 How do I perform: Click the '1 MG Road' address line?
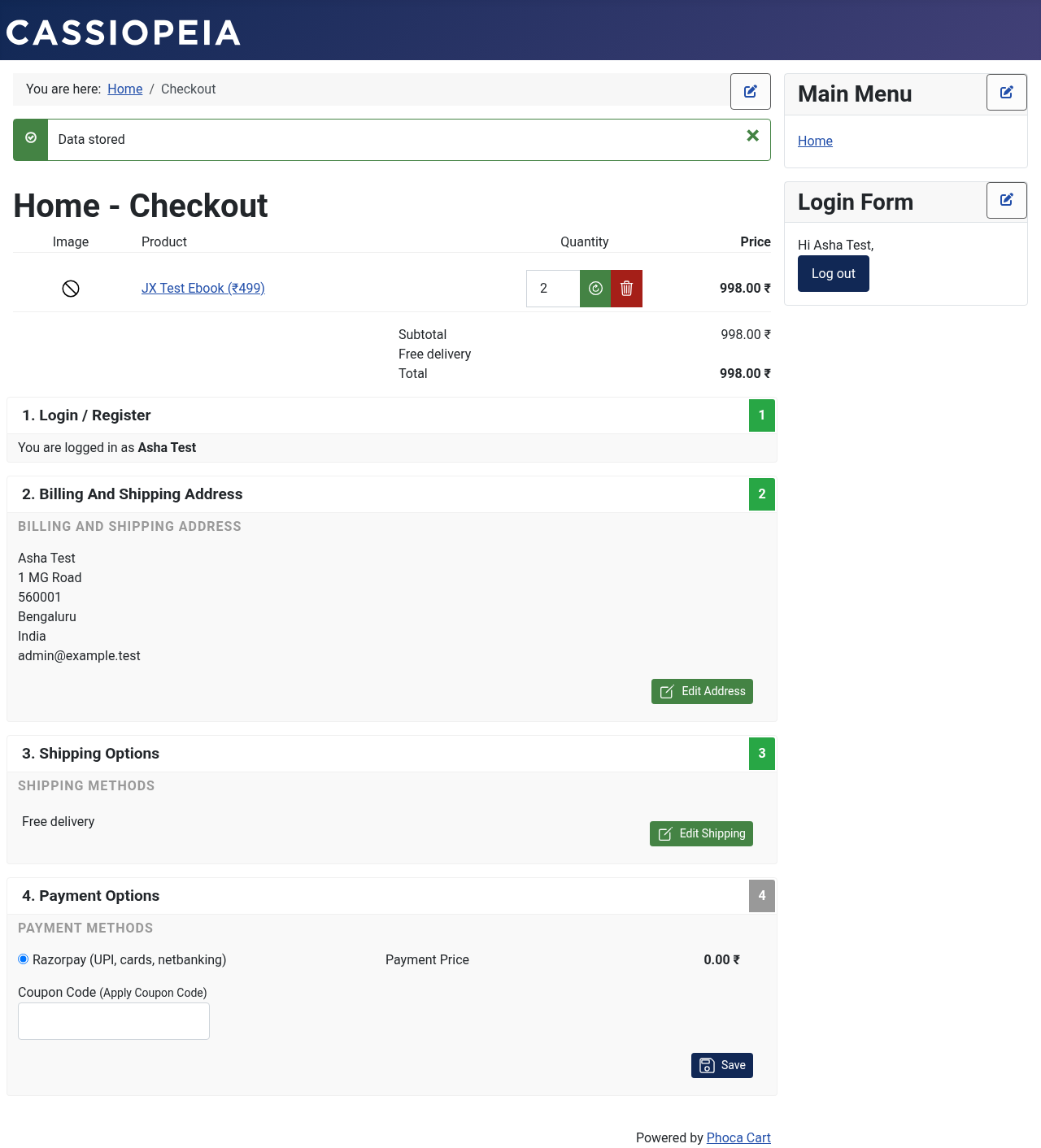(50, 577)
